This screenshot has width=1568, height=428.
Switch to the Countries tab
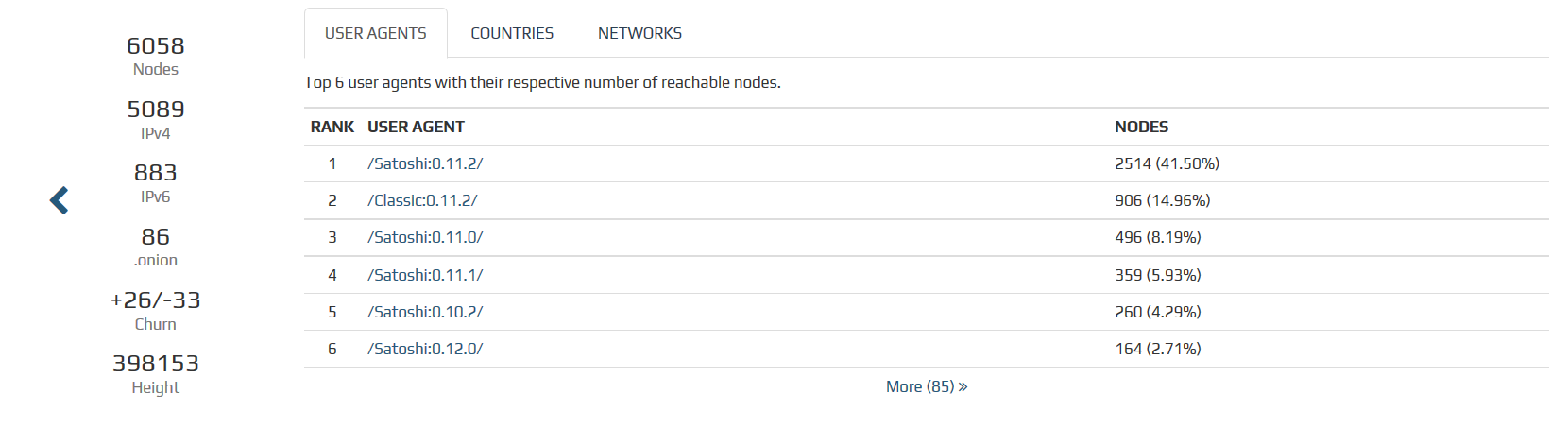pyautogui.click(x=512, y=33)
